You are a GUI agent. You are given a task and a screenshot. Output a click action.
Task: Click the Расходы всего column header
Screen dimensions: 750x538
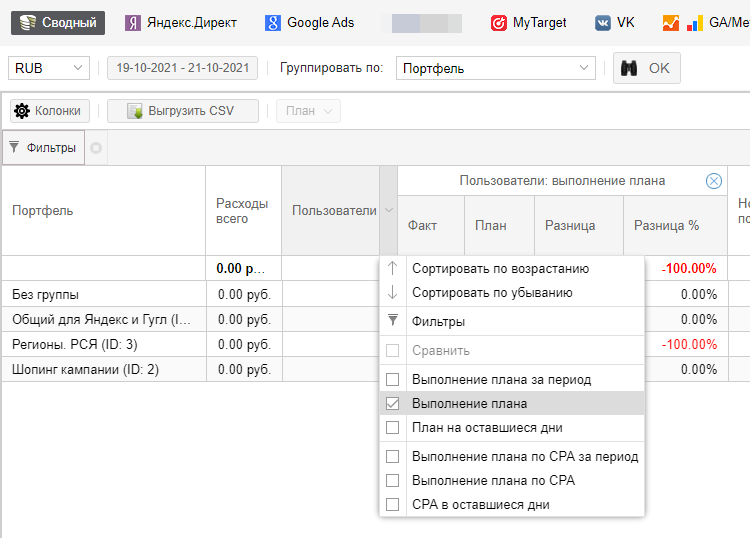tap(243, 210)
